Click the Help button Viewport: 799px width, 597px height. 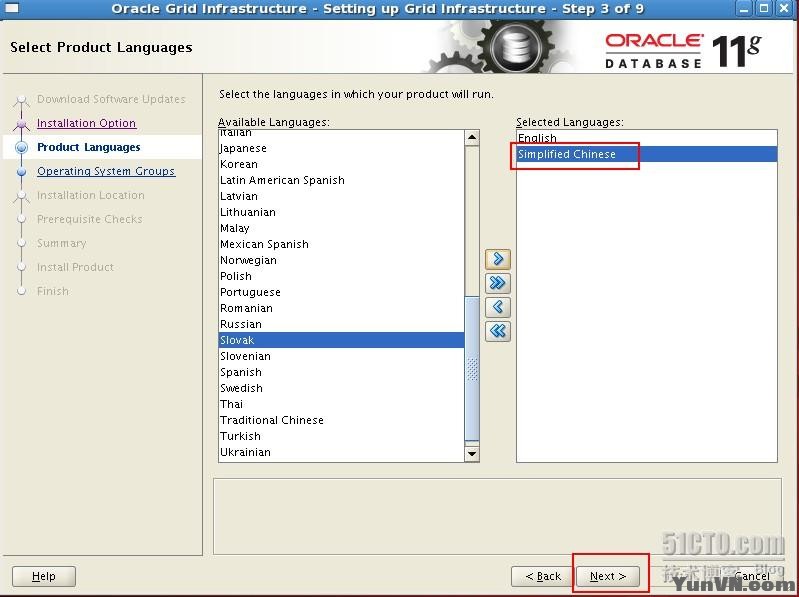click(x=44, y=576)
